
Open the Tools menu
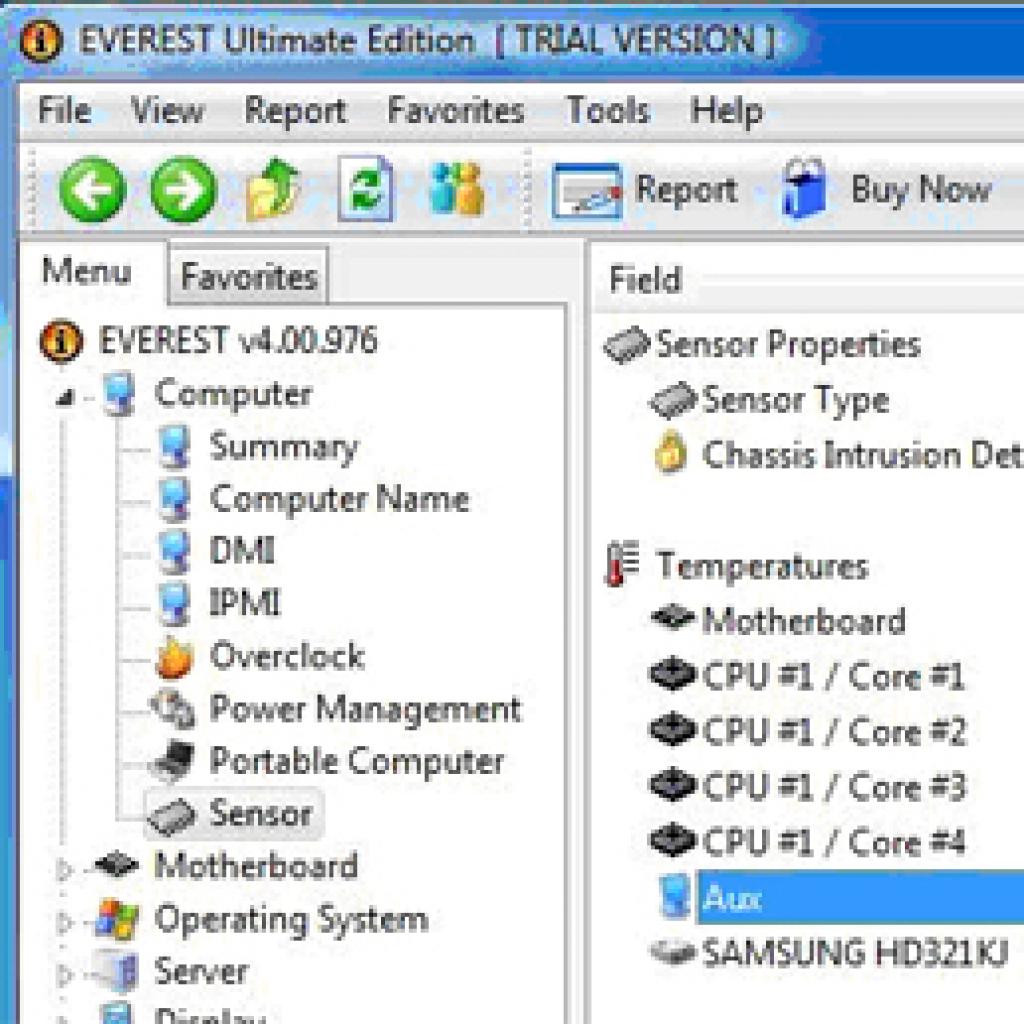(x=608, y=110)
